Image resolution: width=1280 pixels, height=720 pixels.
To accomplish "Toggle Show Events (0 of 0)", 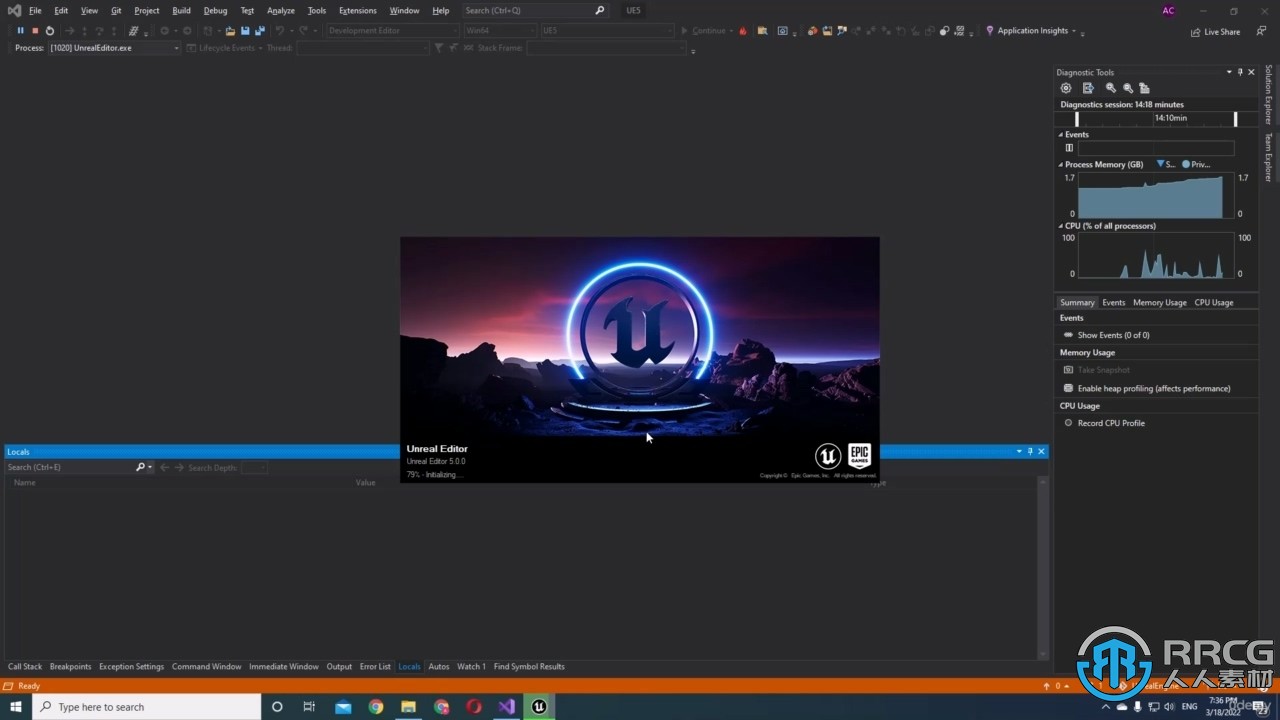I will (x=1106, y=335).
